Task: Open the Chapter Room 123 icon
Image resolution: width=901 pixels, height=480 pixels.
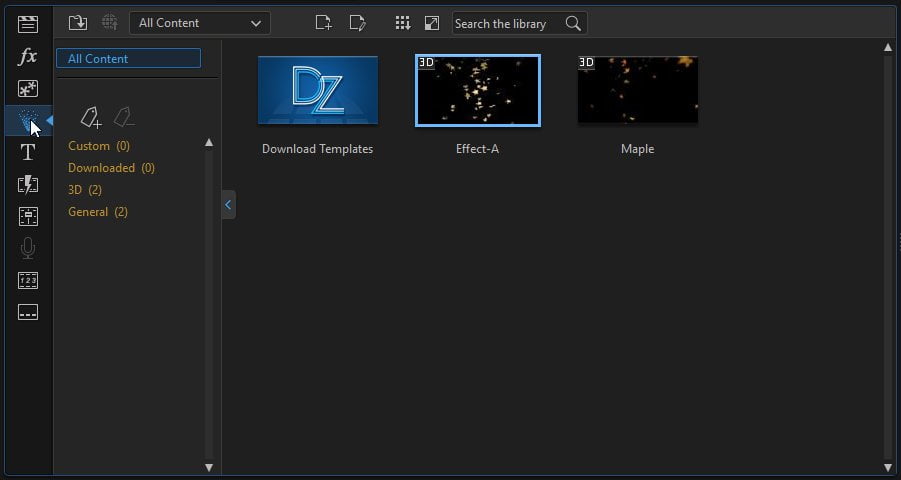Action: click(x=28, y=281)
